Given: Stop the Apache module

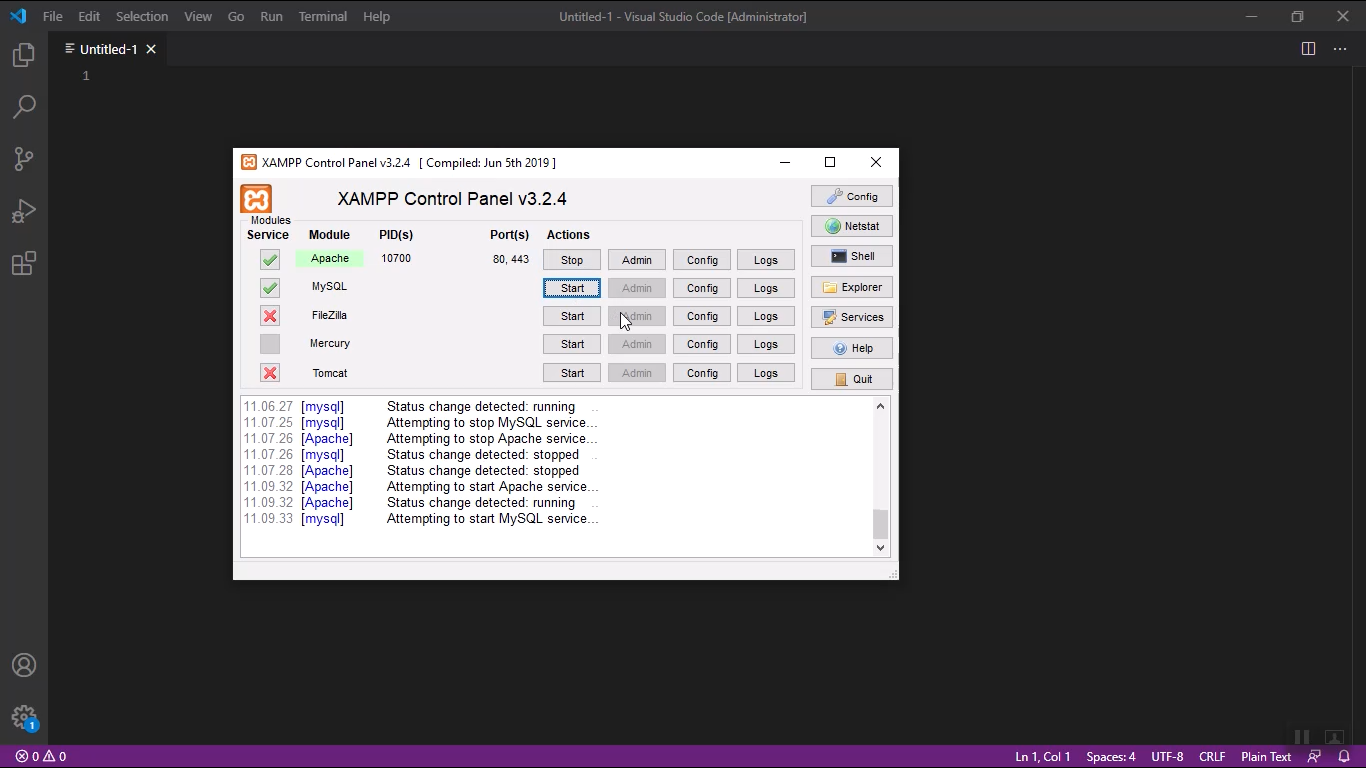Looking at the screenshot, I should coord(572,260).
